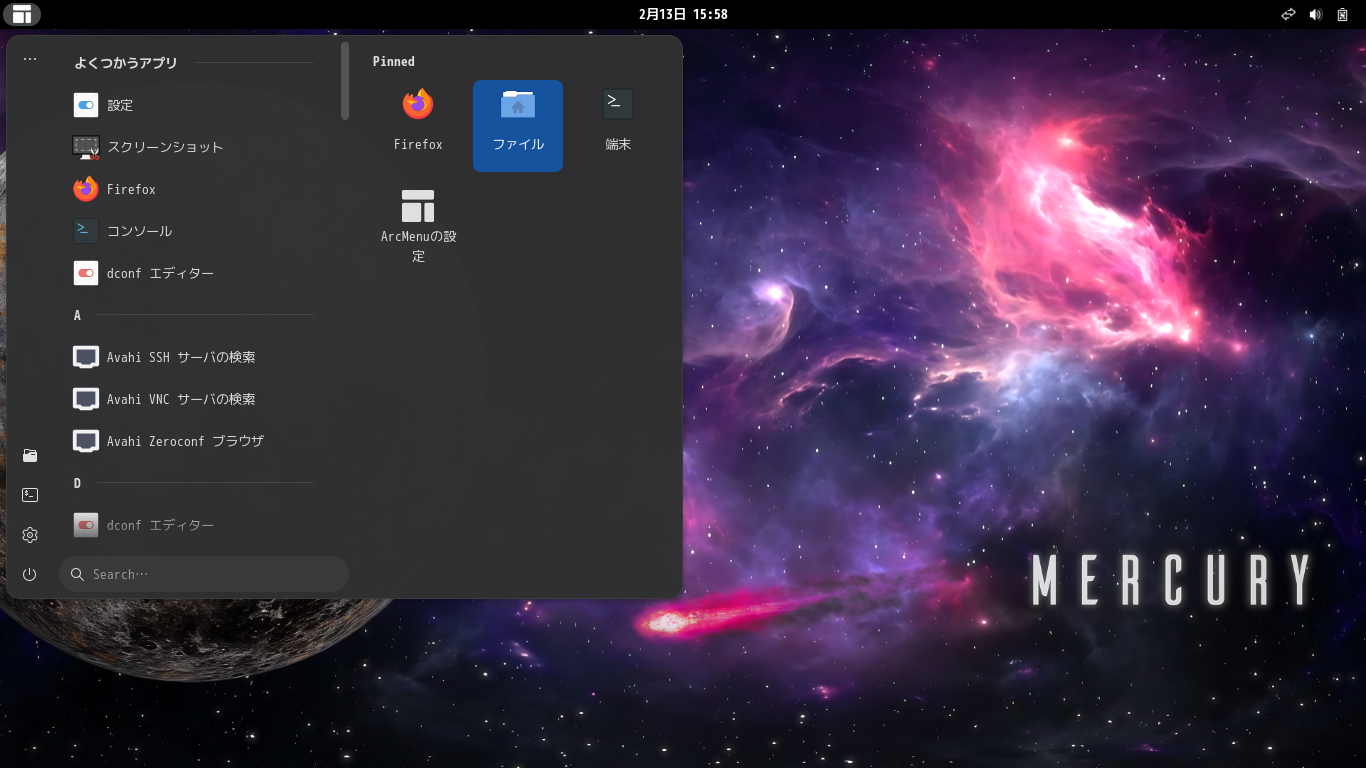Open スクリーンショット from the app list
The image size is (1366, 768).
coord(194,147)
